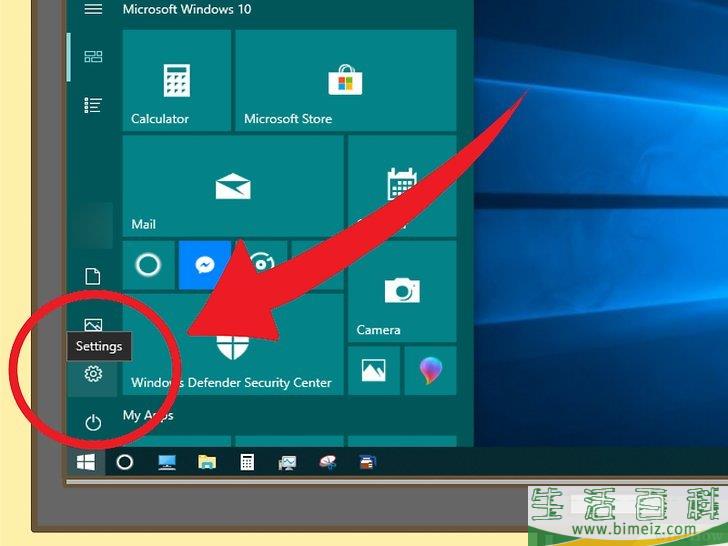Open the Calculator tile
This screenshot has height=546, width=728.
point(176,80)
